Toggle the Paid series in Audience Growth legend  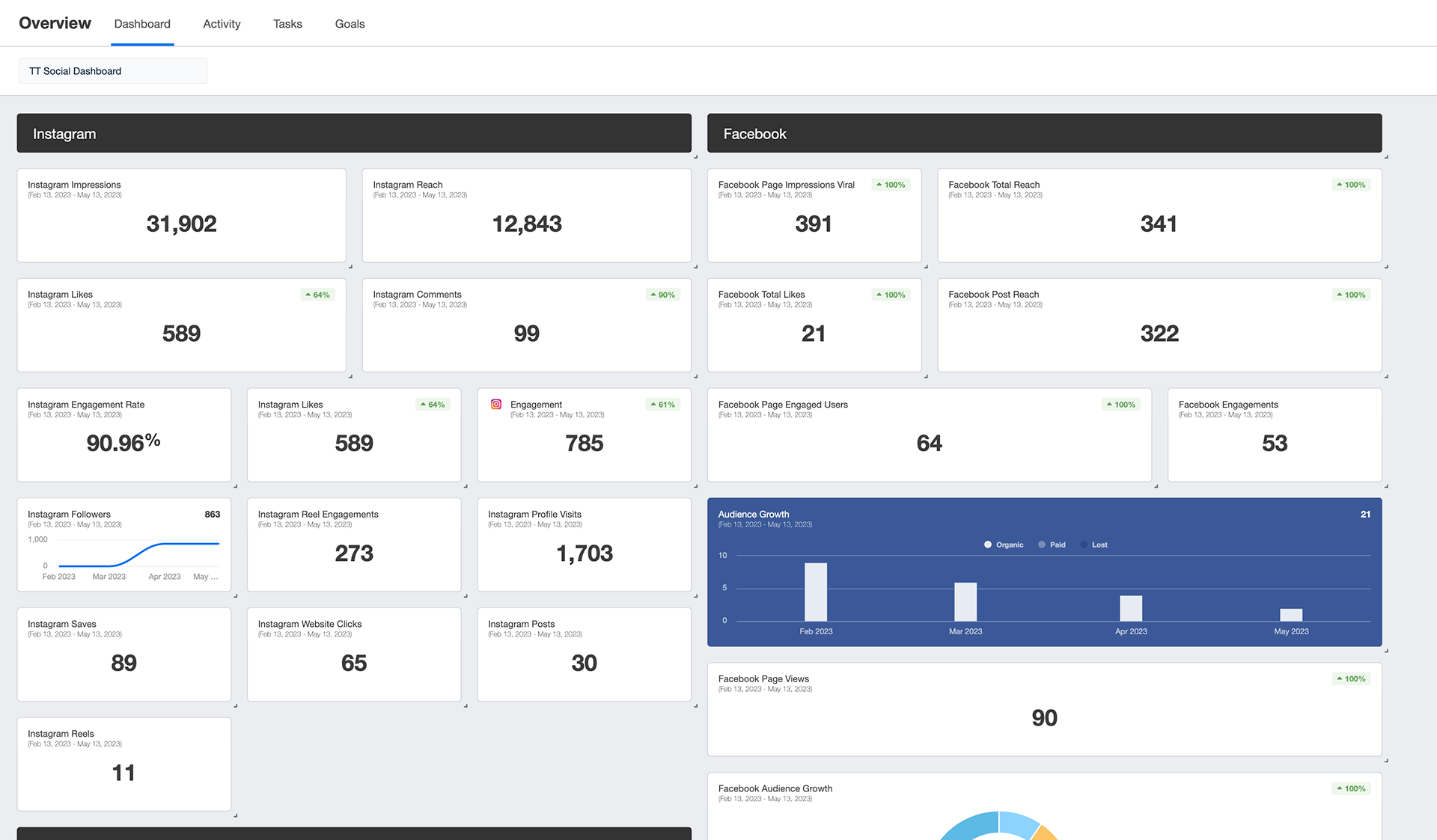[1052, 545]
